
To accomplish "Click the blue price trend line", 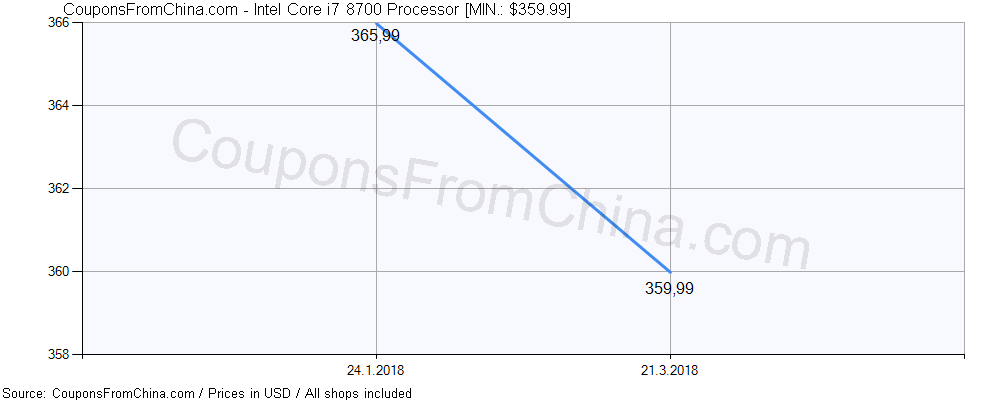I will pyautogui.click(x=523, y=147).
